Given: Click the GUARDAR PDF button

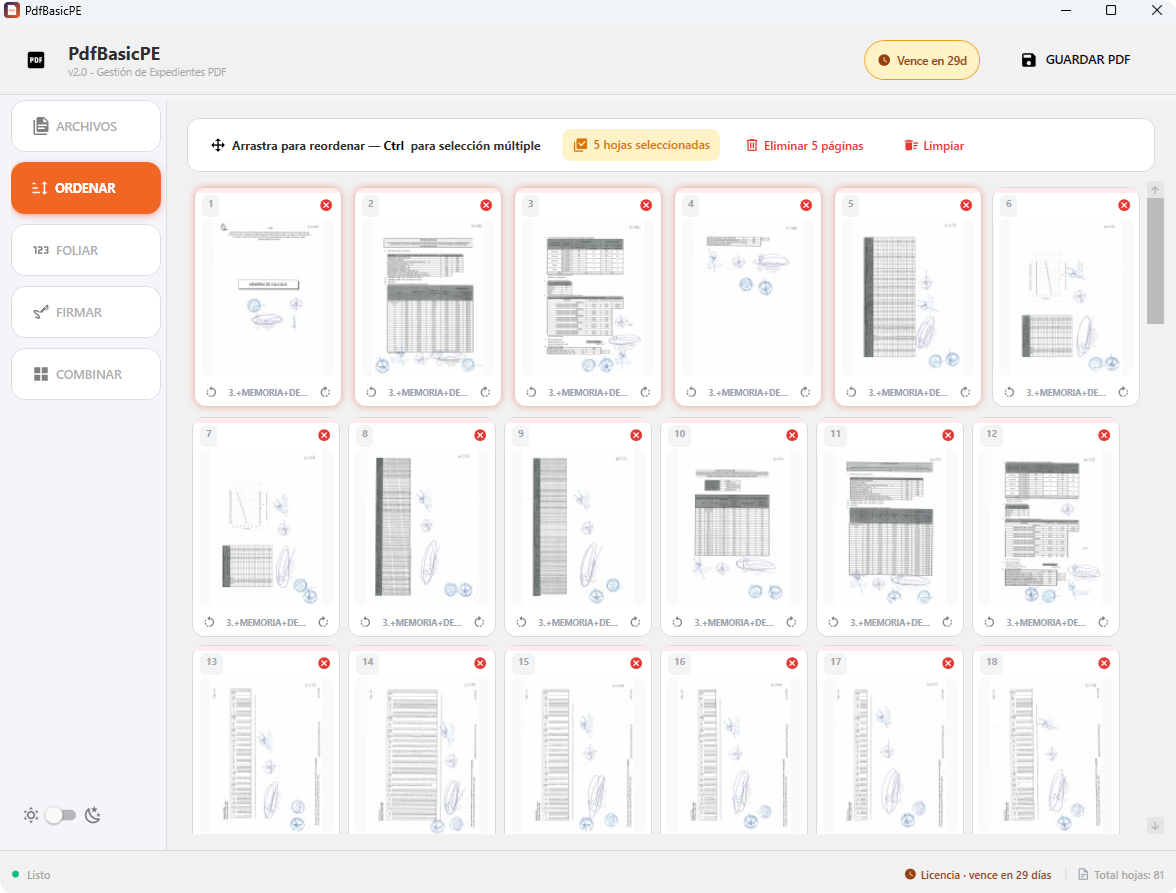Looking at the screenshot, I should coord(1076,60).
